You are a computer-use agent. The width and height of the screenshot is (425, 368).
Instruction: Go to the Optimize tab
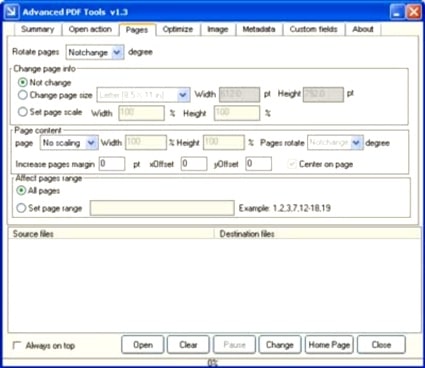[178, 29]
